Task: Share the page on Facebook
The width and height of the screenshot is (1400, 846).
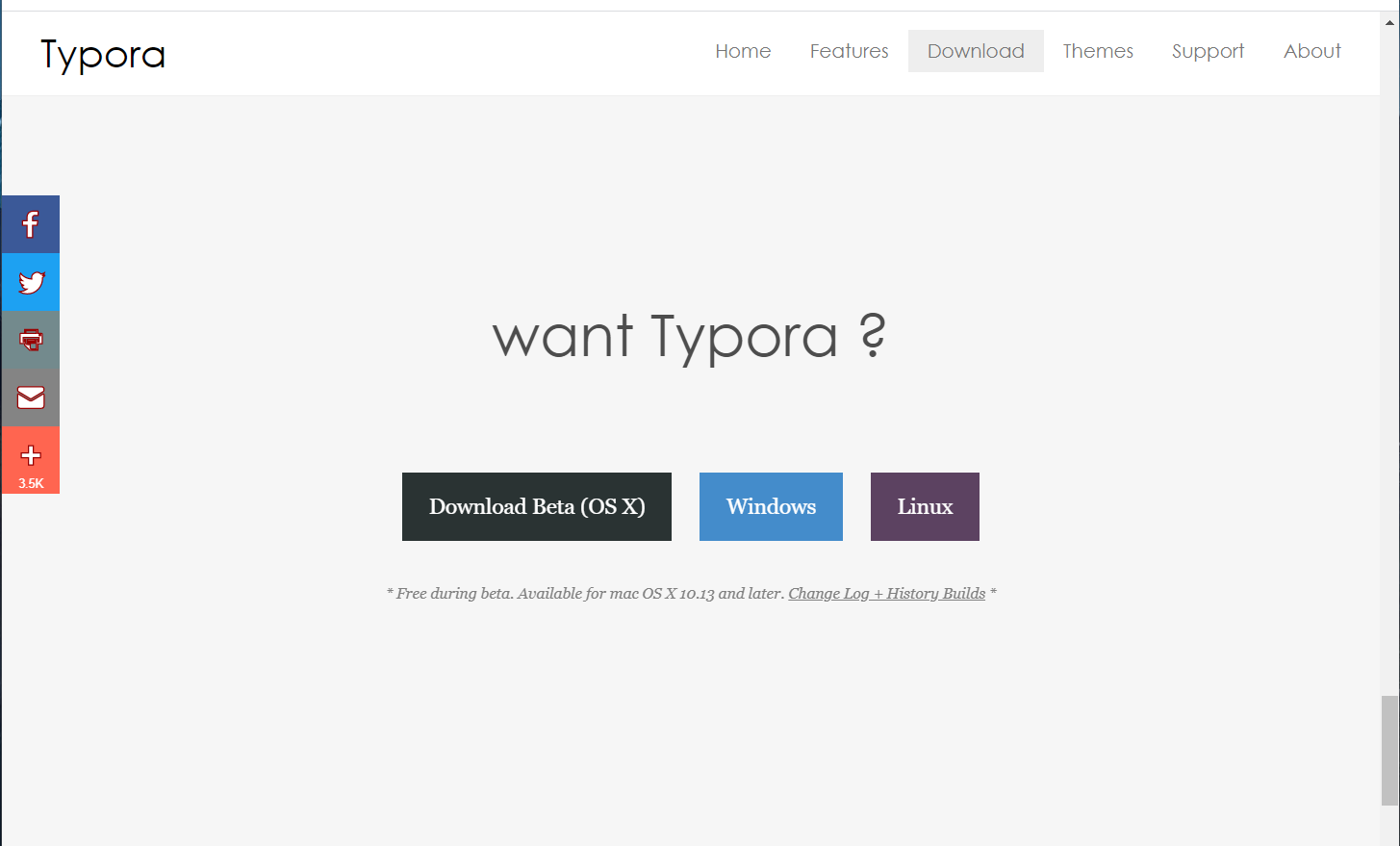Action: click(x=30, y=223)
